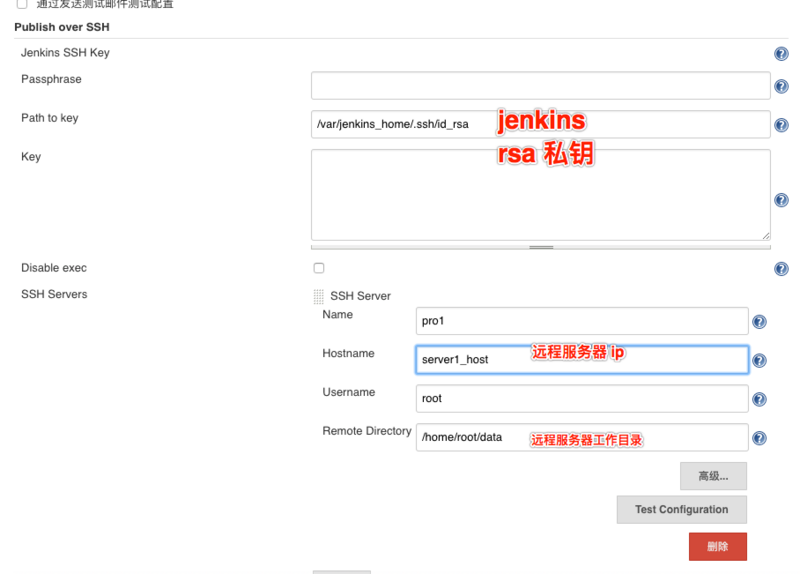
Task: Click the Publish over SSH heading
Action: point(62,27)
